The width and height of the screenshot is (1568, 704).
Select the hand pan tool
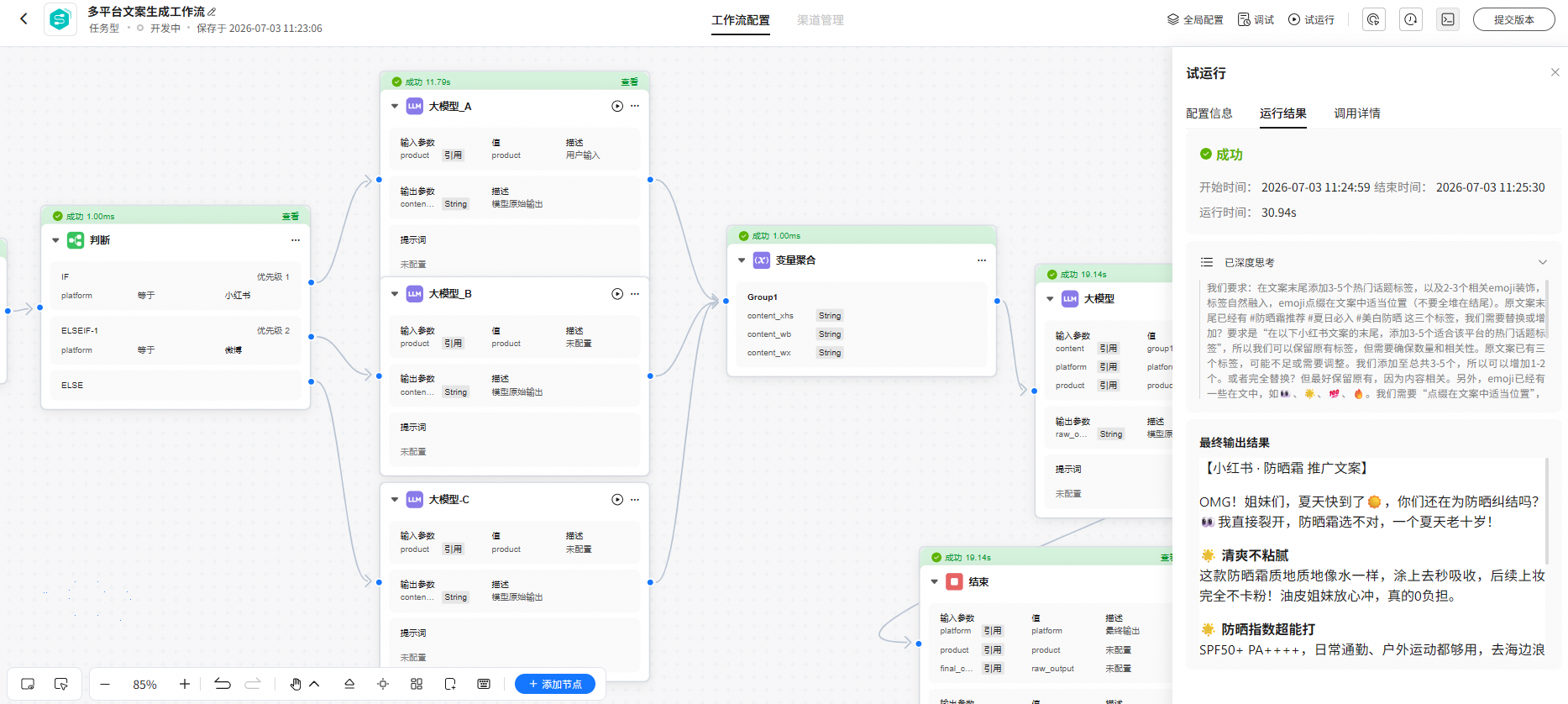point(295,684)
